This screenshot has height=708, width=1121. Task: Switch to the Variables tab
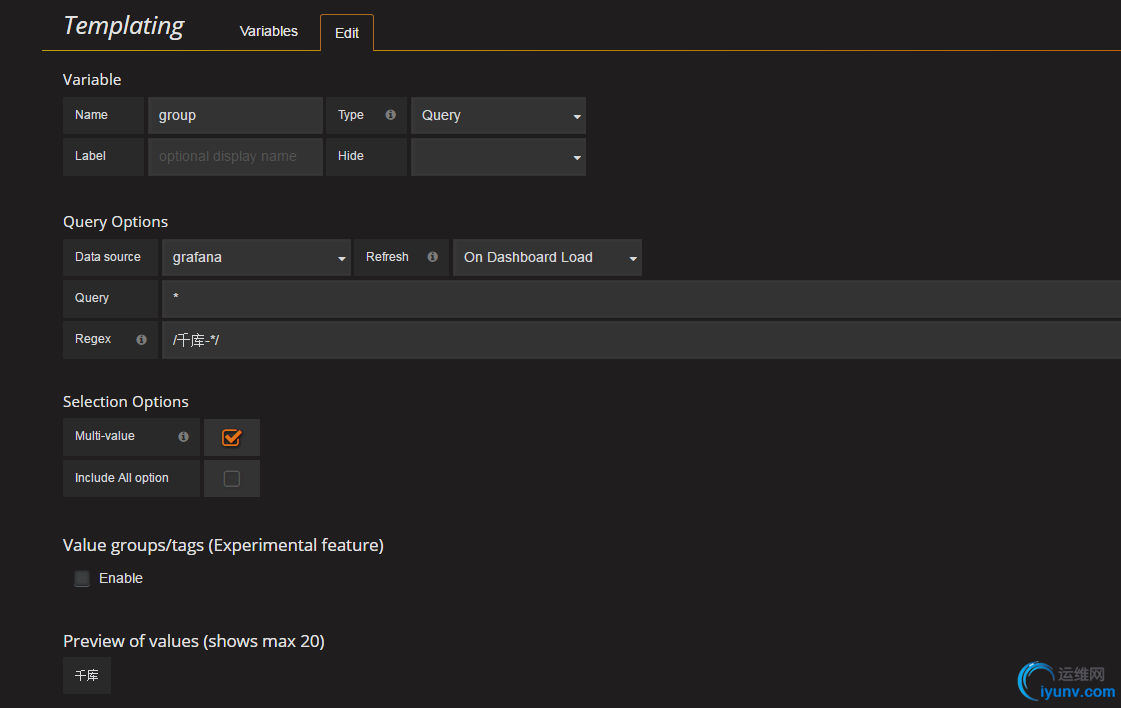pyautogui.click(x=269, y=31)
